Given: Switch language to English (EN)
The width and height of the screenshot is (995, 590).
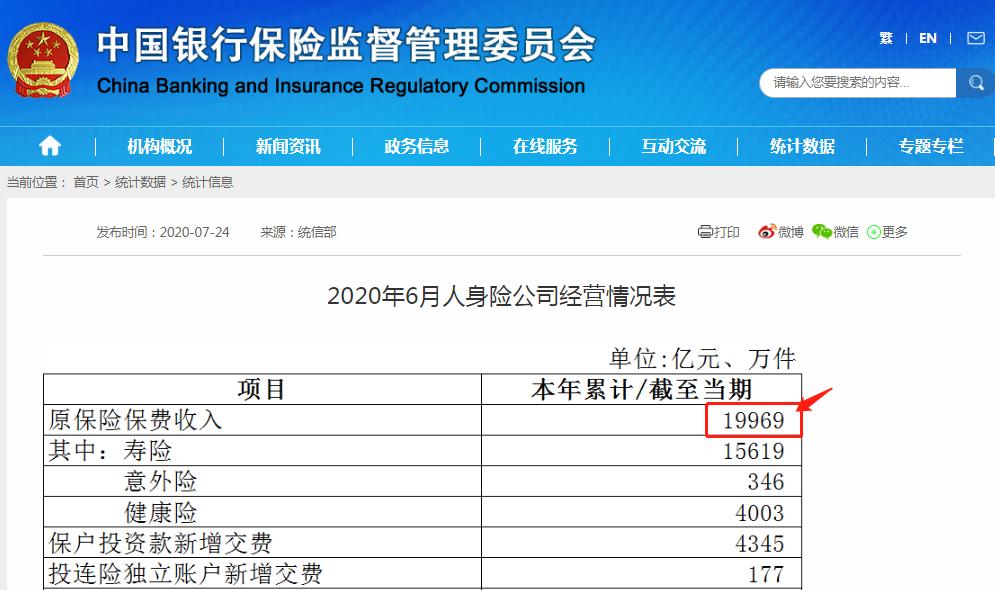Looking at the screenshot, I should pyautogui.click(x=927, y=38).
